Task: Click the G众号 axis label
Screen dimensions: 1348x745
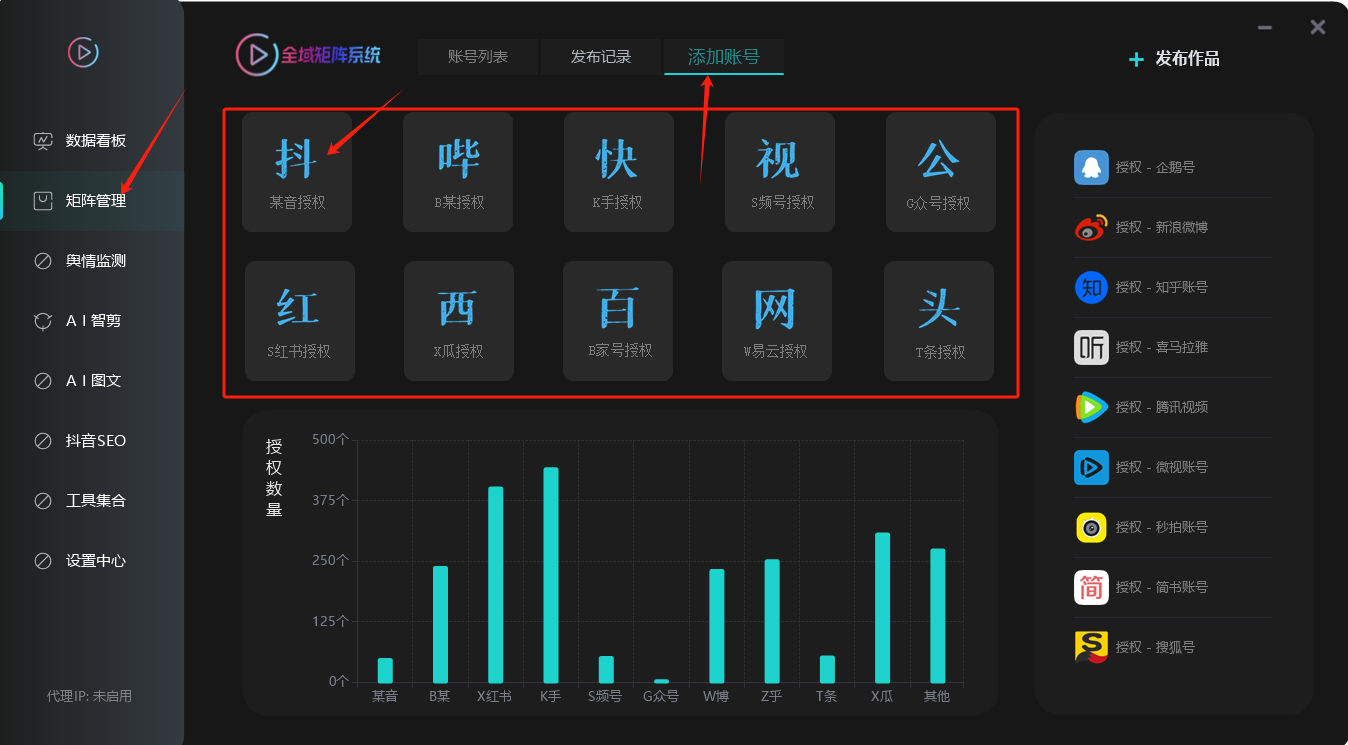Action: click(x=661, y=696)
